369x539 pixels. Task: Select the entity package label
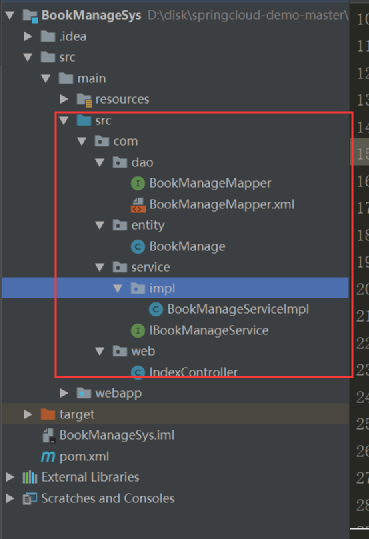(148, 226)
